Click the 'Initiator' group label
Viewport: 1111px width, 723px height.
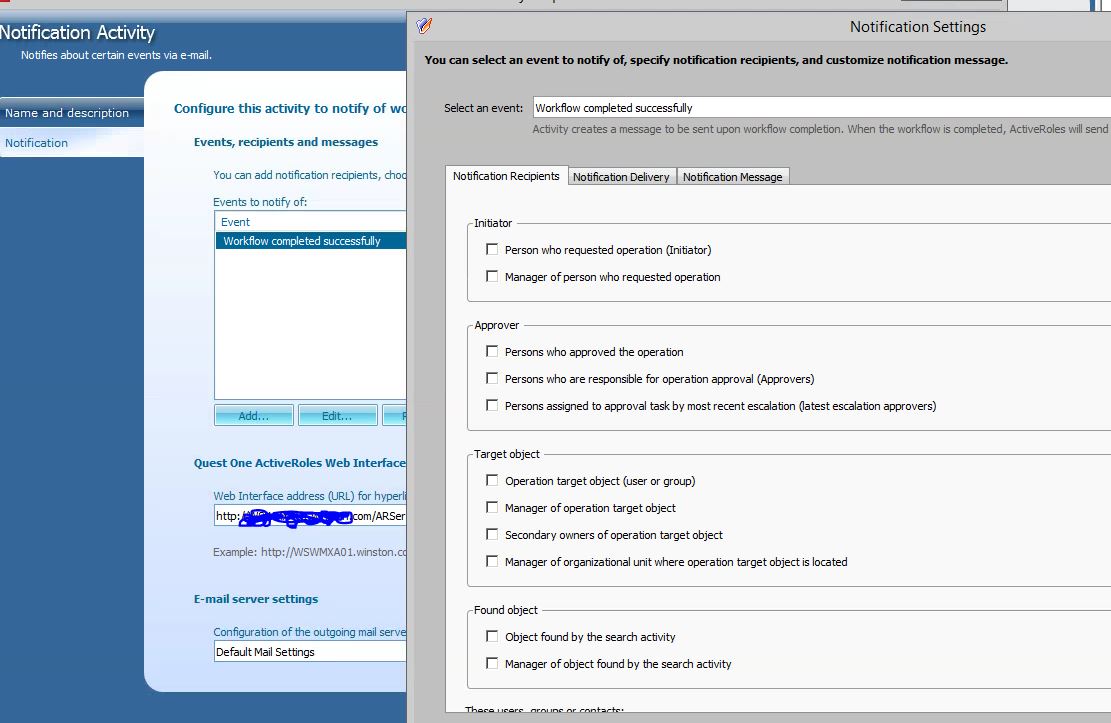tap(493, 223)
